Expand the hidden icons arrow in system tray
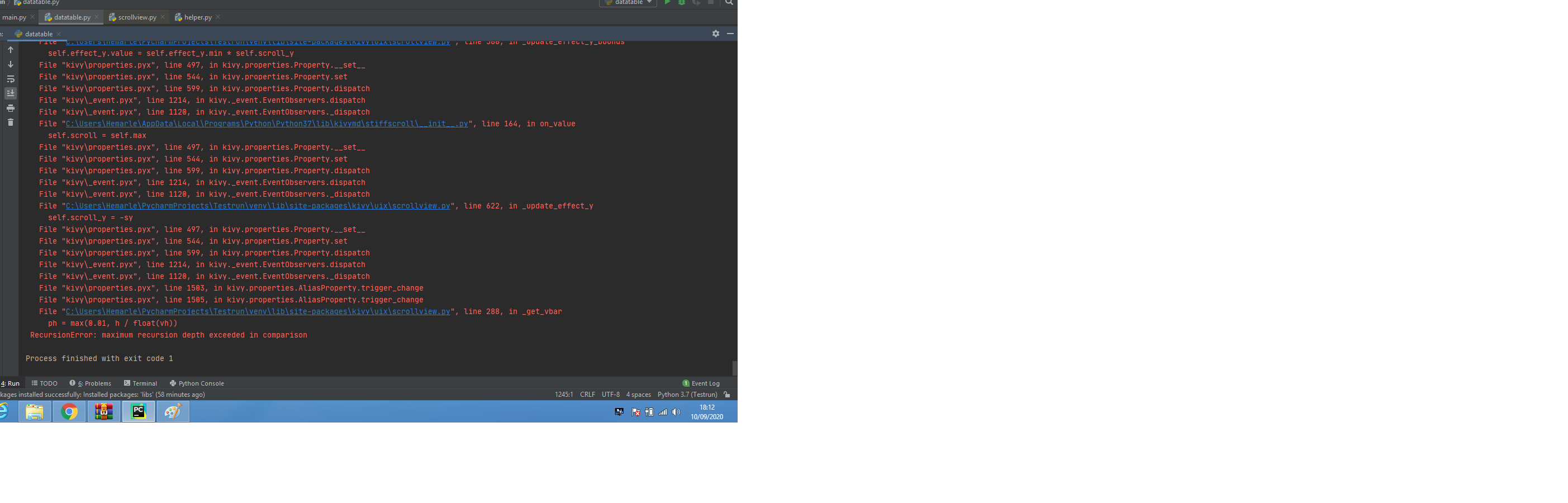Image resolution: width=1568 pixels, height=503 pixels. coord(619,412)
